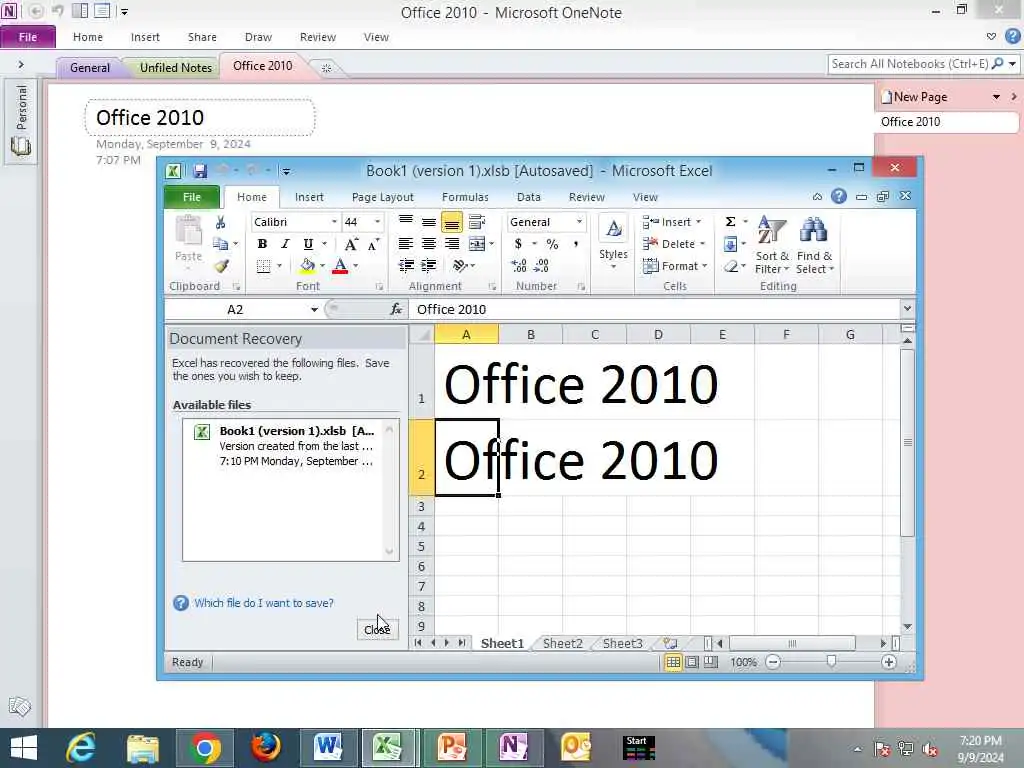Screen dimensions: 1024x768
Task: Open the font size 44 dropdown
Action: [x=377, y=222]
